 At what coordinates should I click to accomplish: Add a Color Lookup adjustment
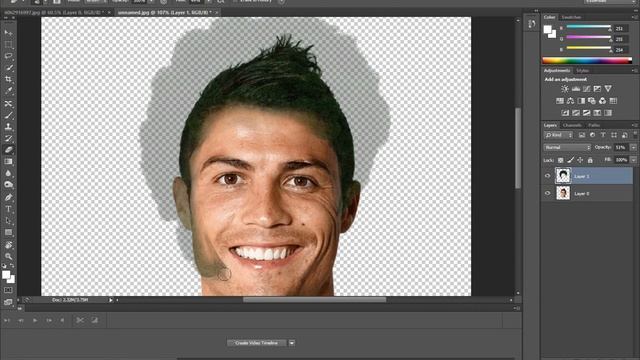pos(613,101)
